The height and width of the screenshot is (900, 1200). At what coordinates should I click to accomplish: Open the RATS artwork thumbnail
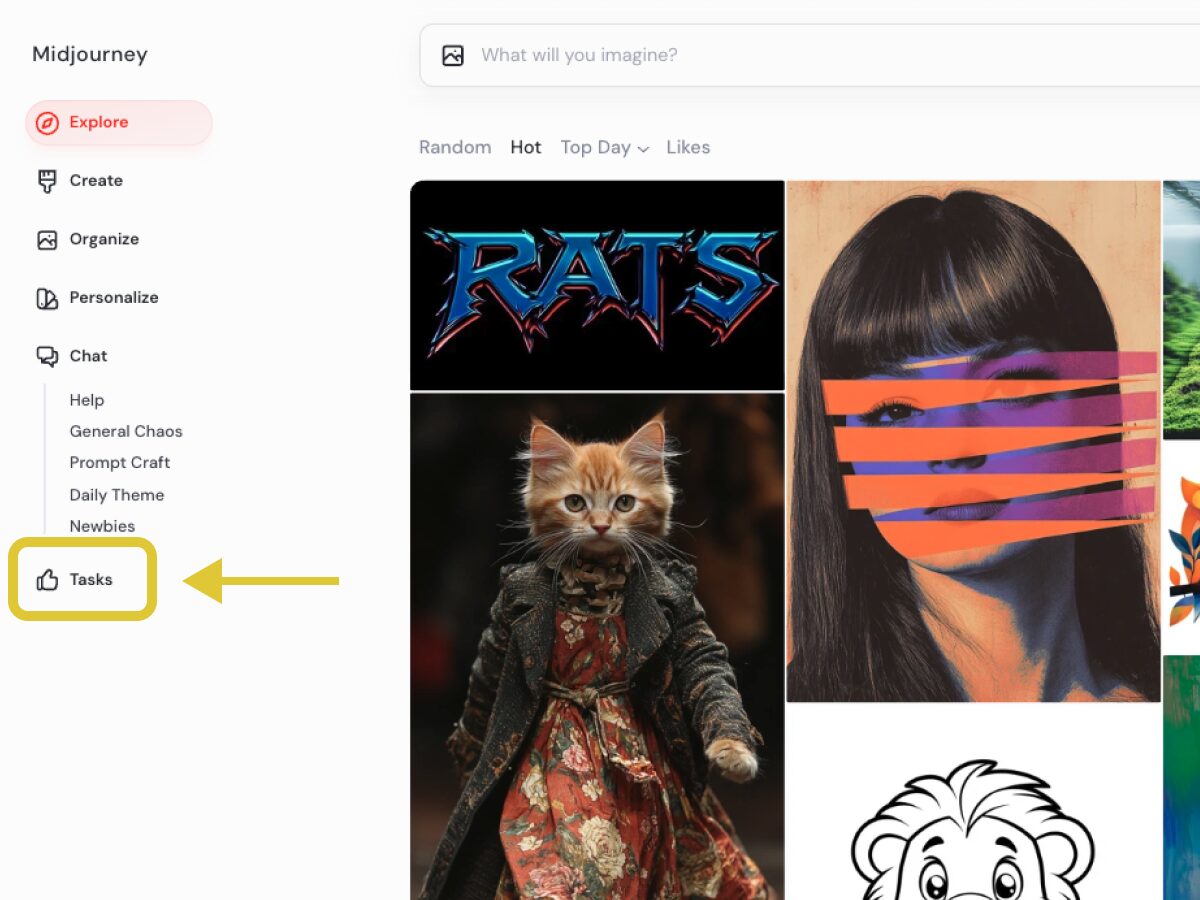(597, 284)
